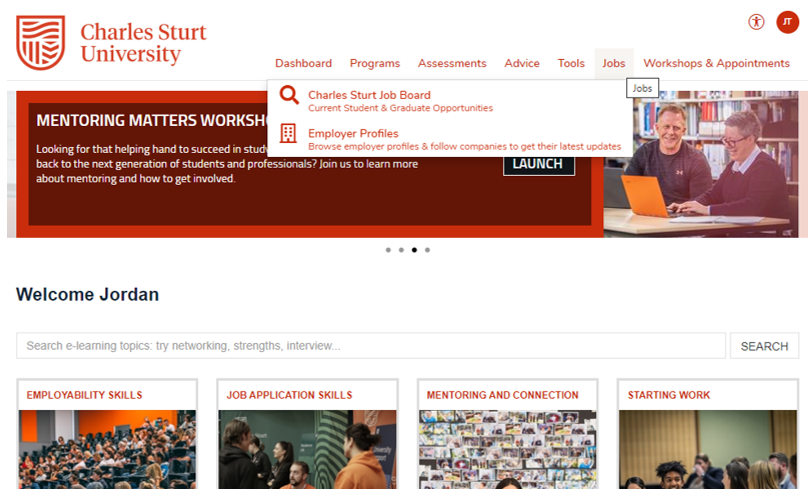The width and height of the screenshot is (809, 498).
Task: Collapse the Jobs menu in the navigation bar
Action: tap(613, 63)
